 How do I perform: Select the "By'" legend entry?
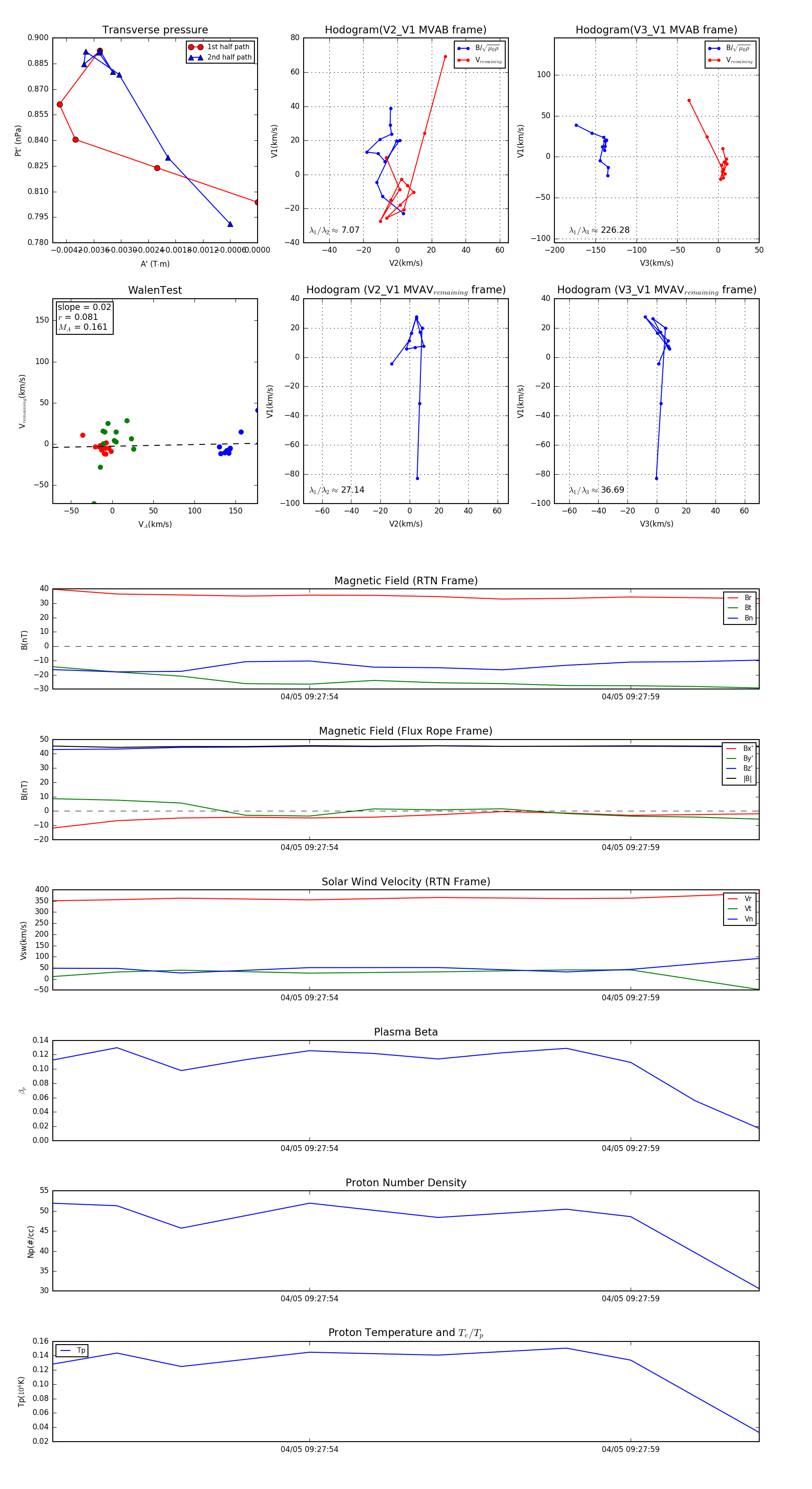click(x=739, y=758)
